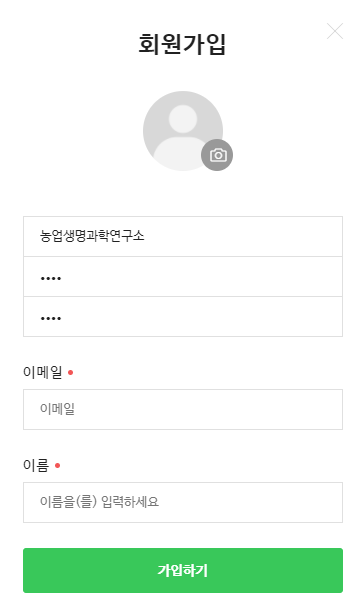Submit form with green 가입하기 button
This screenshot has height=616, width=364.
coord(183,570)
